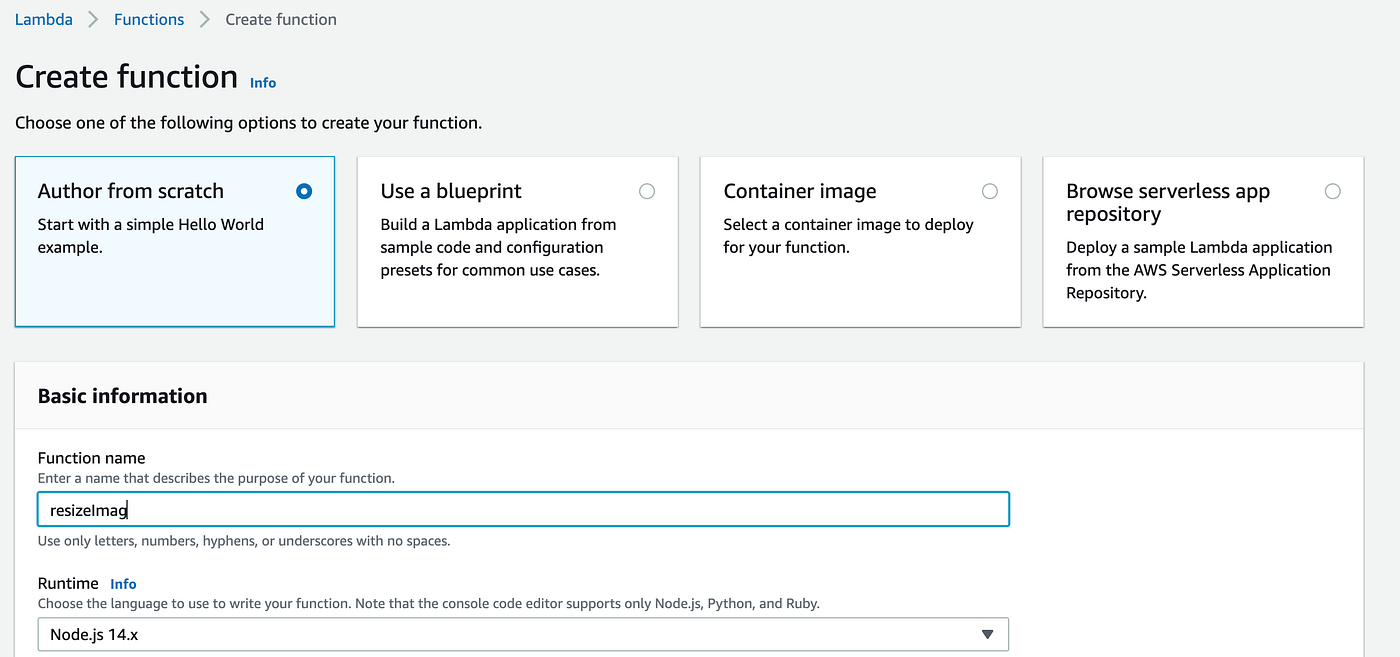Click the Basic information section header
This screenshot has height=657, width=1400.
[123, 396]
